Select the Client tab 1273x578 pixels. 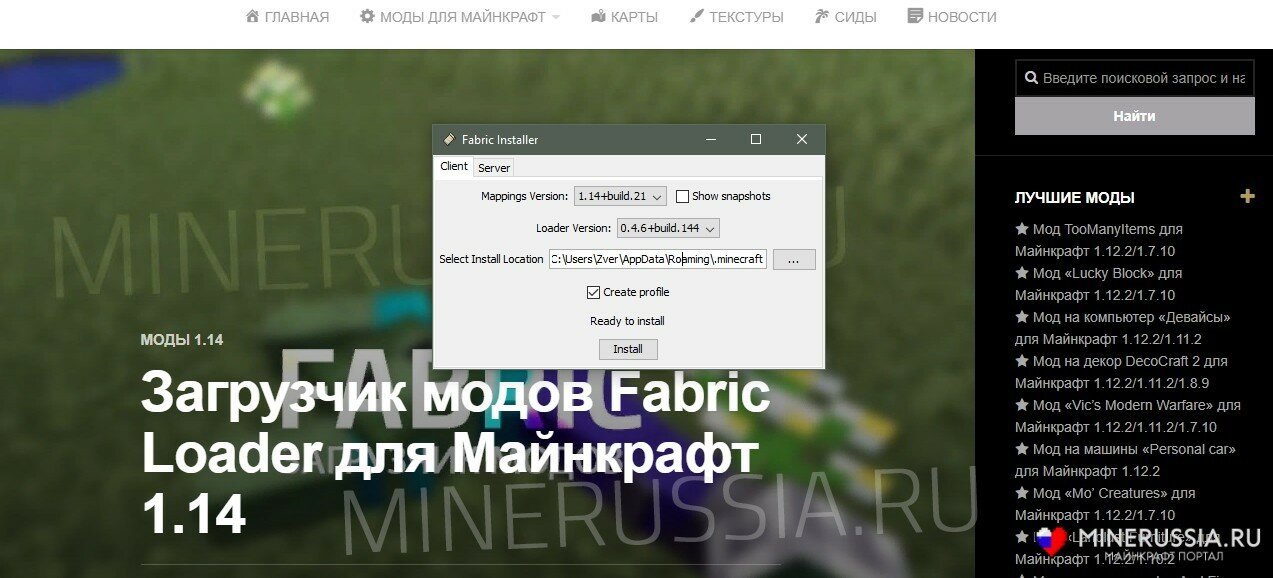point(454,166)
